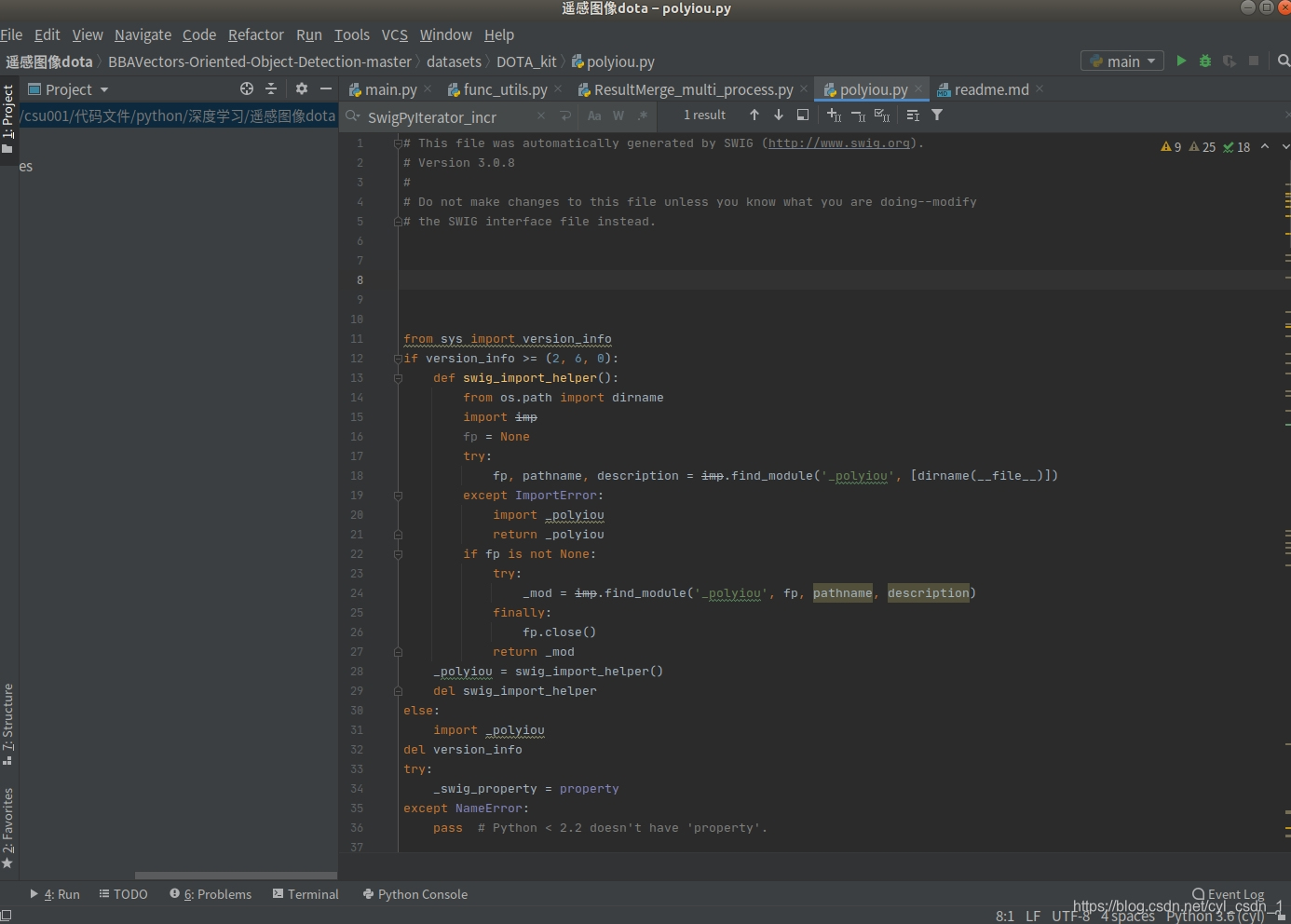Add selection for next occurrence icon
This screenshot has width=1291, height=924.
click(x=834, y=115)
